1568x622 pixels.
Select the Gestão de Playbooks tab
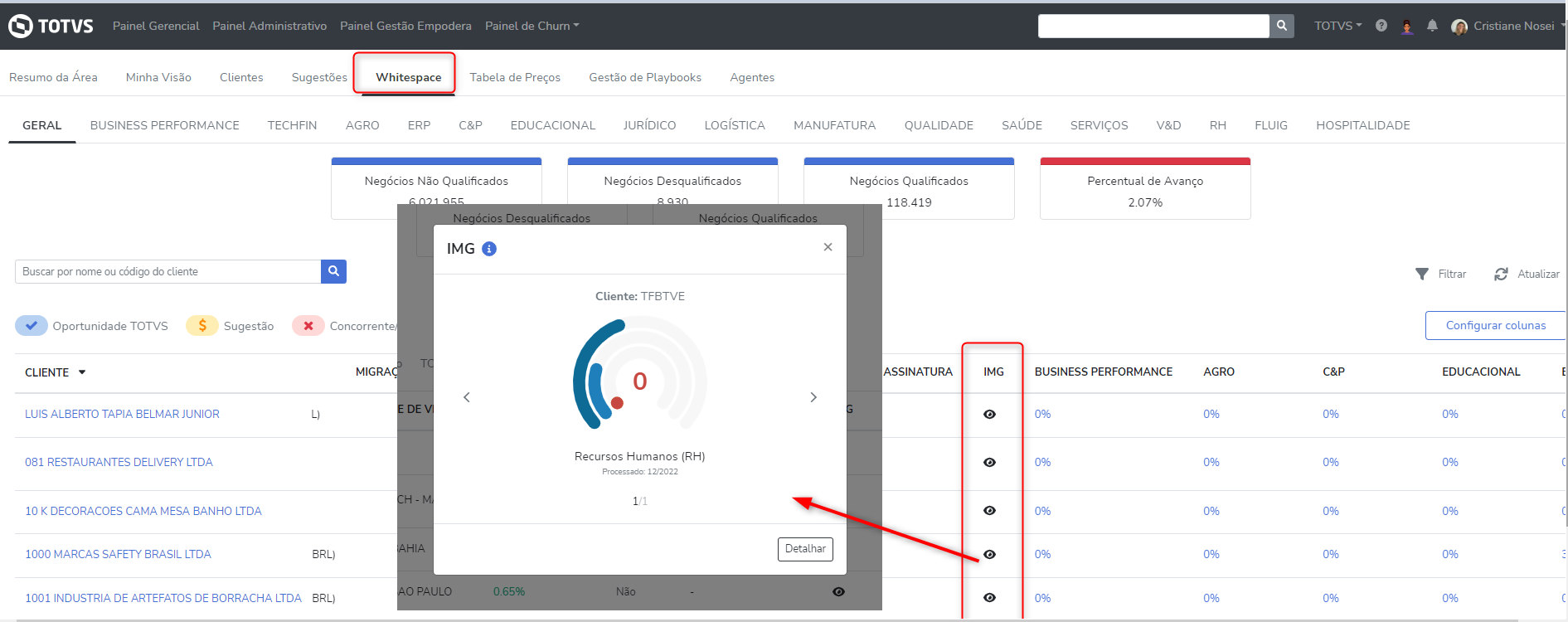tap(645, 77)
